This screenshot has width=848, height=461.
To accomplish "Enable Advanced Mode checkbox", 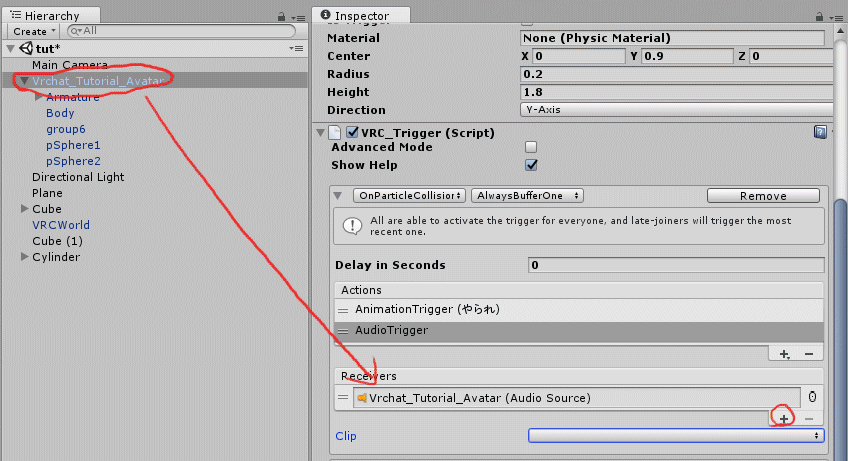I will 531,147.
